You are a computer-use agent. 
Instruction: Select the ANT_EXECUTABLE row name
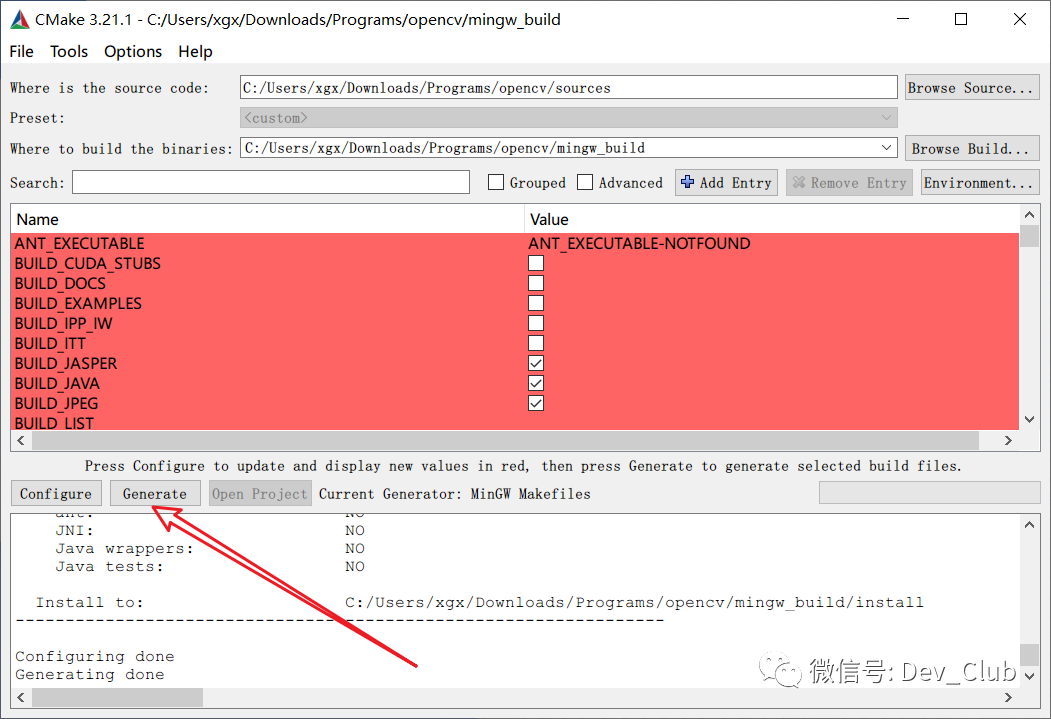pos(80,243)
